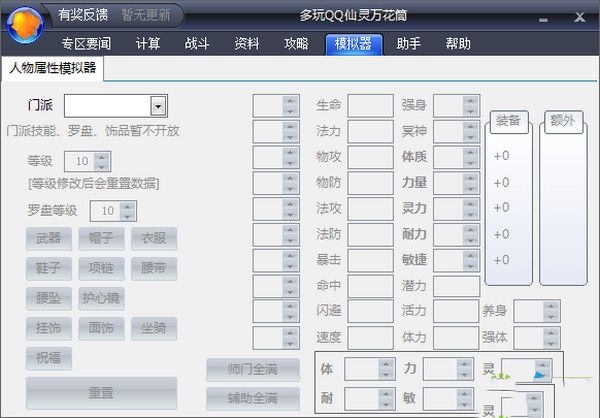Switch to 人物属性模拟器 tab
Viewport: 600px width, 418px height.
coord(52,69)
